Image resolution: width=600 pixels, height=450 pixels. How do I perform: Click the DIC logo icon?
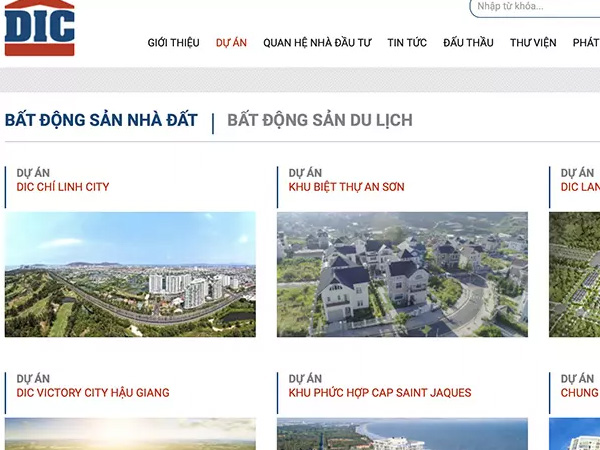point(39,28)
